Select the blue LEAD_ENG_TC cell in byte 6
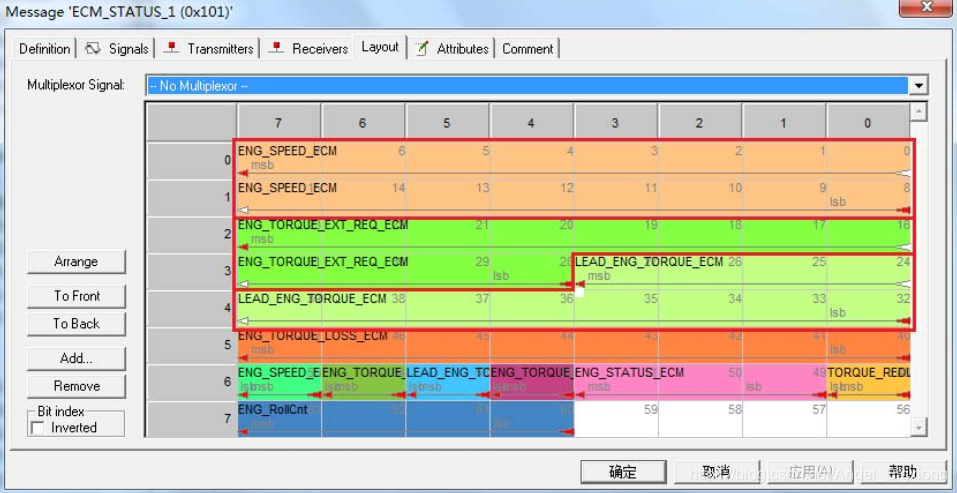 447,383
